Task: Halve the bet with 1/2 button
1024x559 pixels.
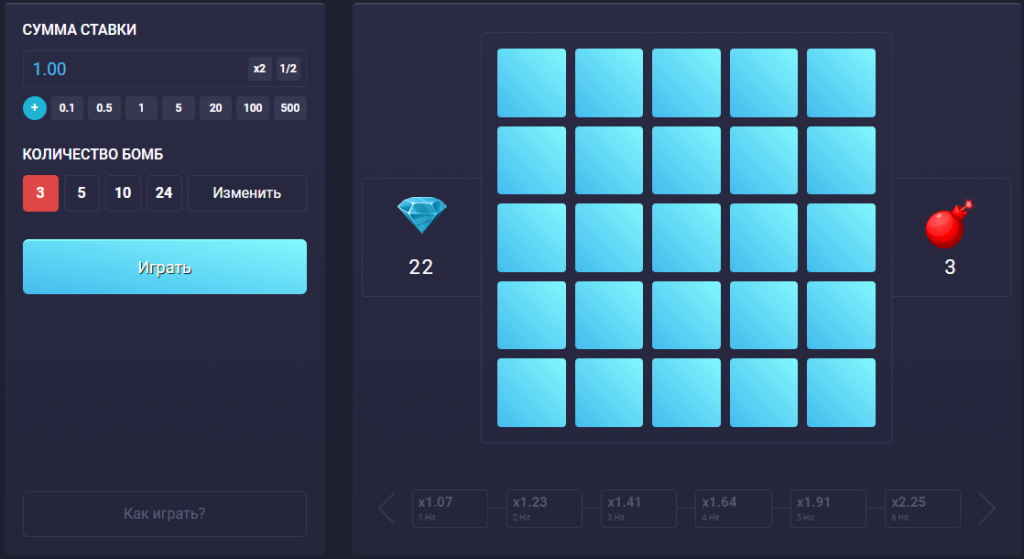Action: coord(288,69)
